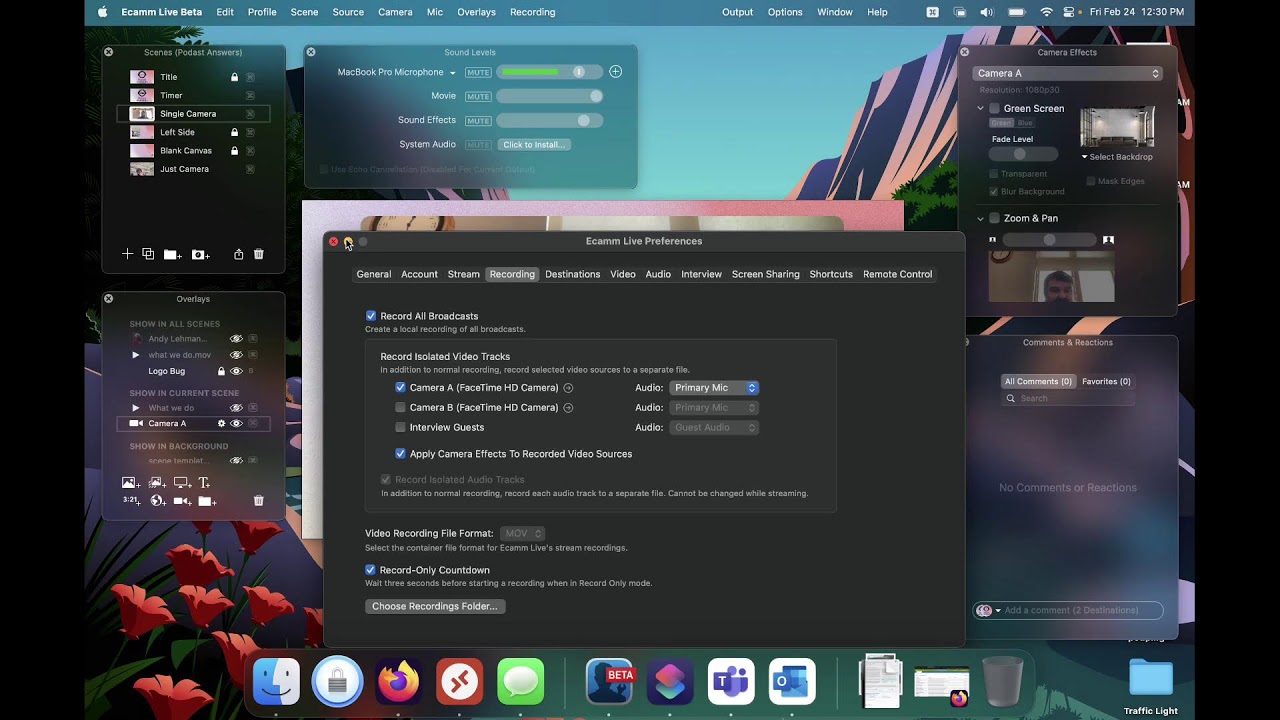This screenshot has width=1280, height=720.
Task: Click Choose Recordings Folder button
Action: 435,607
